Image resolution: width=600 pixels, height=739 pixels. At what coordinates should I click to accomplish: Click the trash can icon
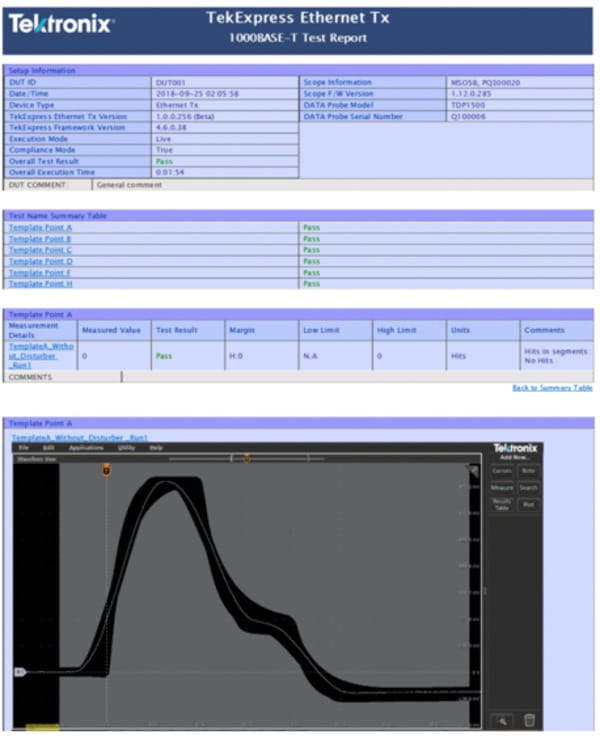click(x=529, y=719)
